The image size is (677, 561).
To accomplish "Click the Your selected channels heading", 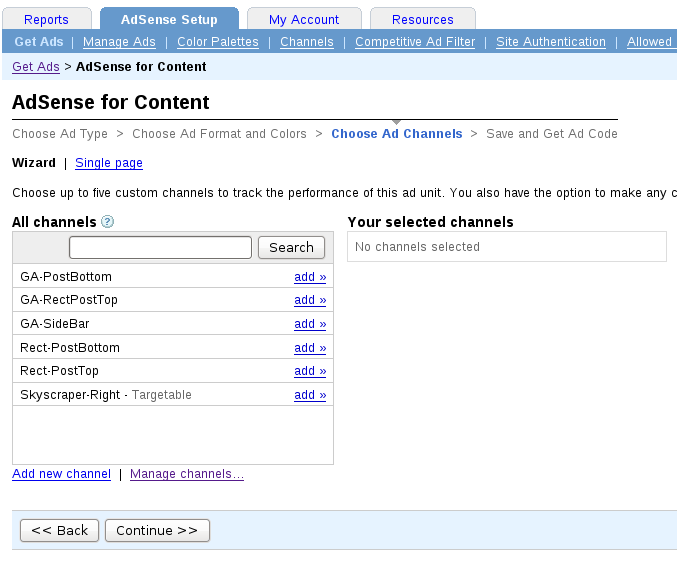I will point(430,222).
